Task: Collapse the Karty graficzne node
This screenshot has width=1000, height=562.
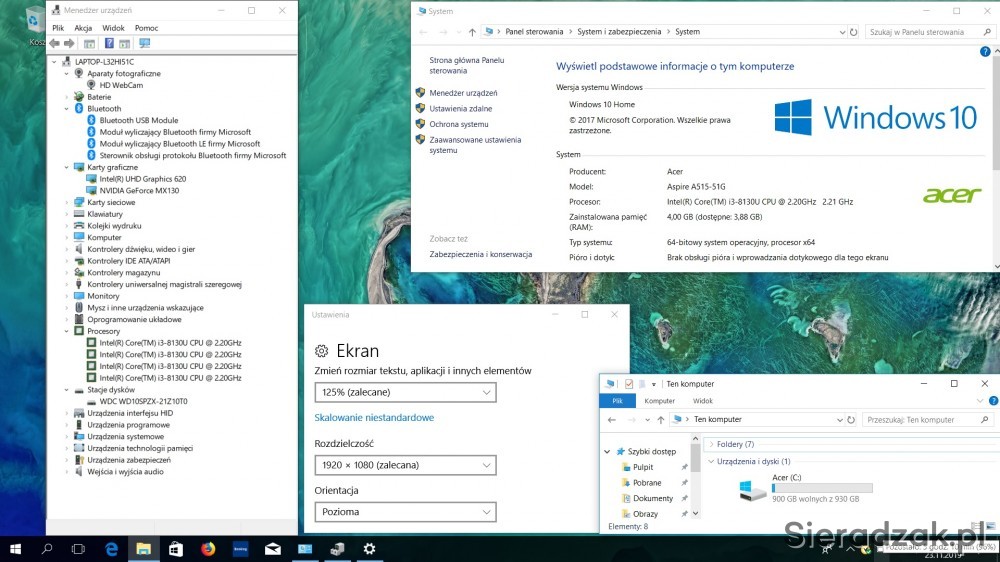Action: [67, 167]
